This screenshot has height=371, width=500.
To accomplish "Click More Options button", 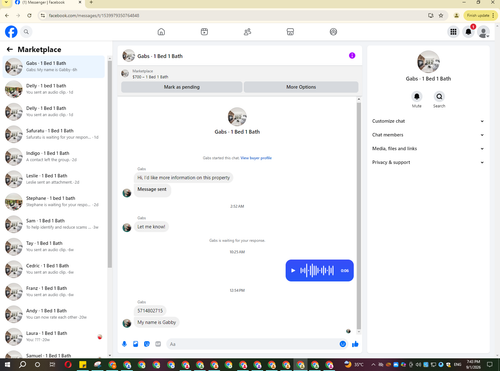I will tap(301, 87).
